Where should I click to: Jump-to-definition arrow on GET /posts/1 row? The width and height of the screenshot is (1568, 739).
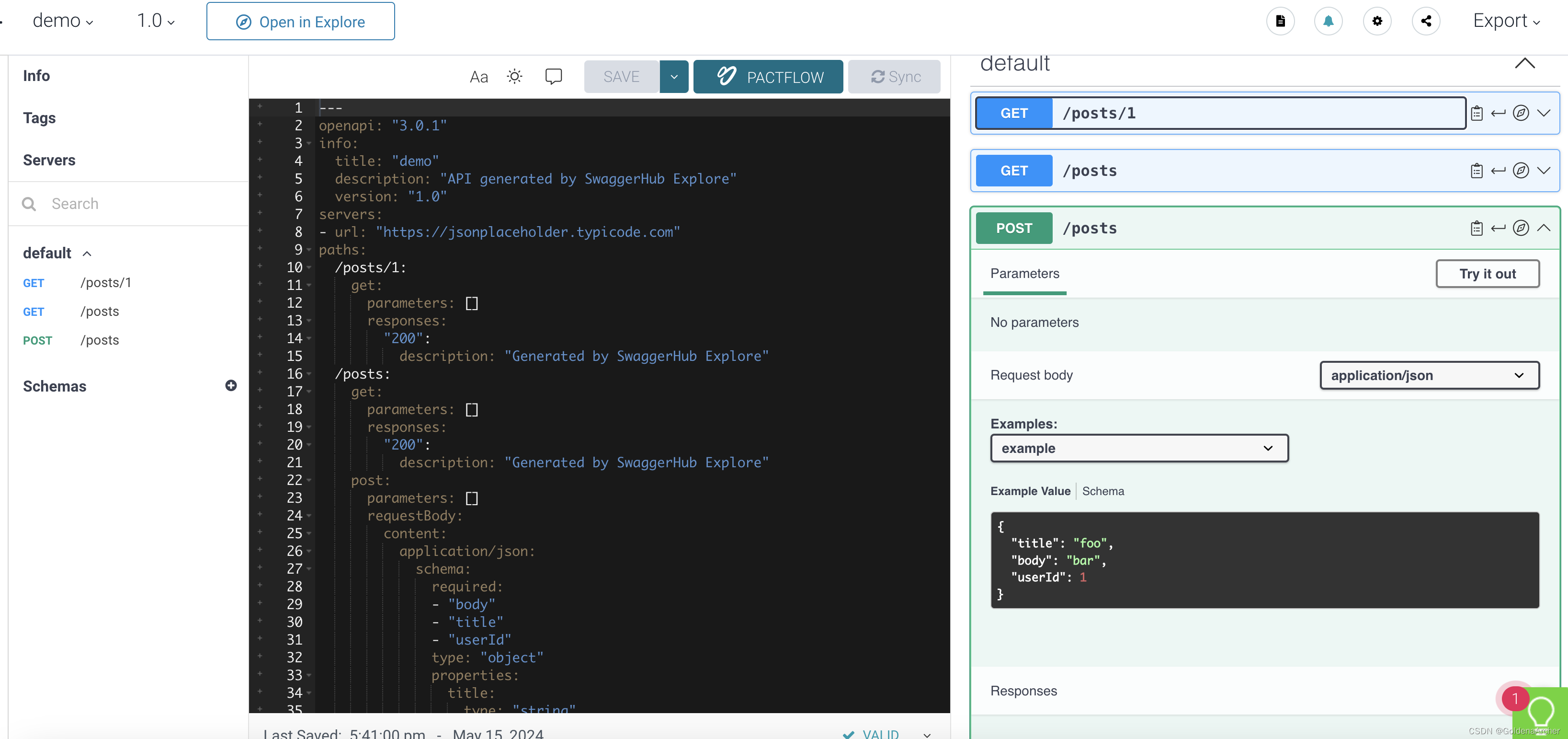click(1498, 113)
